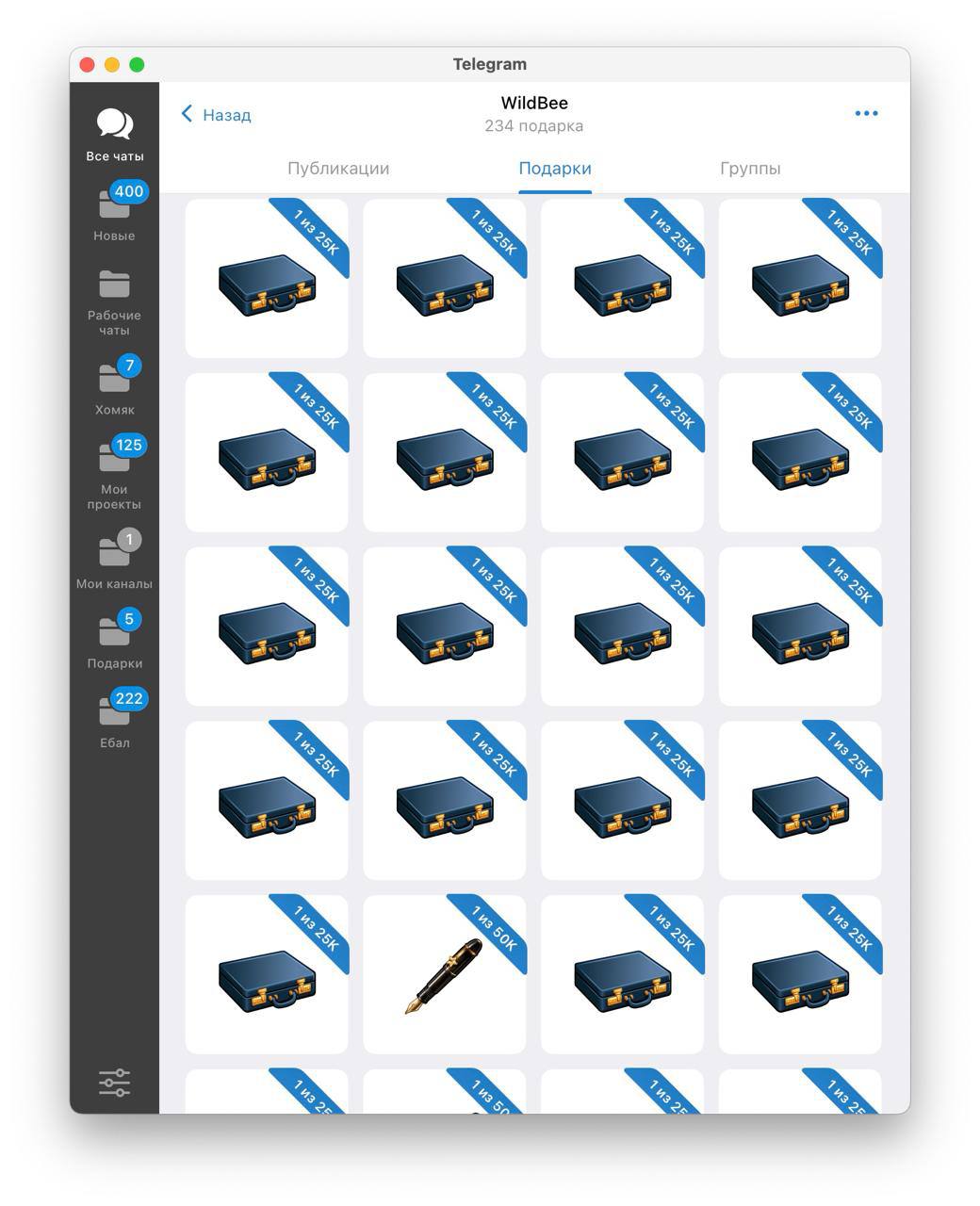Screen dimensions: 980x1206
Task: Open the fountain pen gift card
Action: coord(445,974)
